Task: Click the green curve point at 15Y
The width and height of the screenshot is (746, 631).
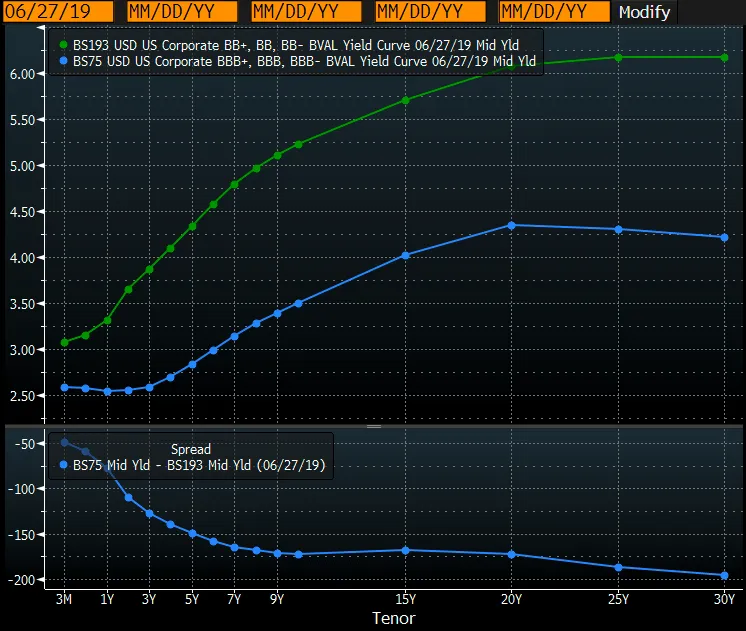Action: [x=405, y=100]
